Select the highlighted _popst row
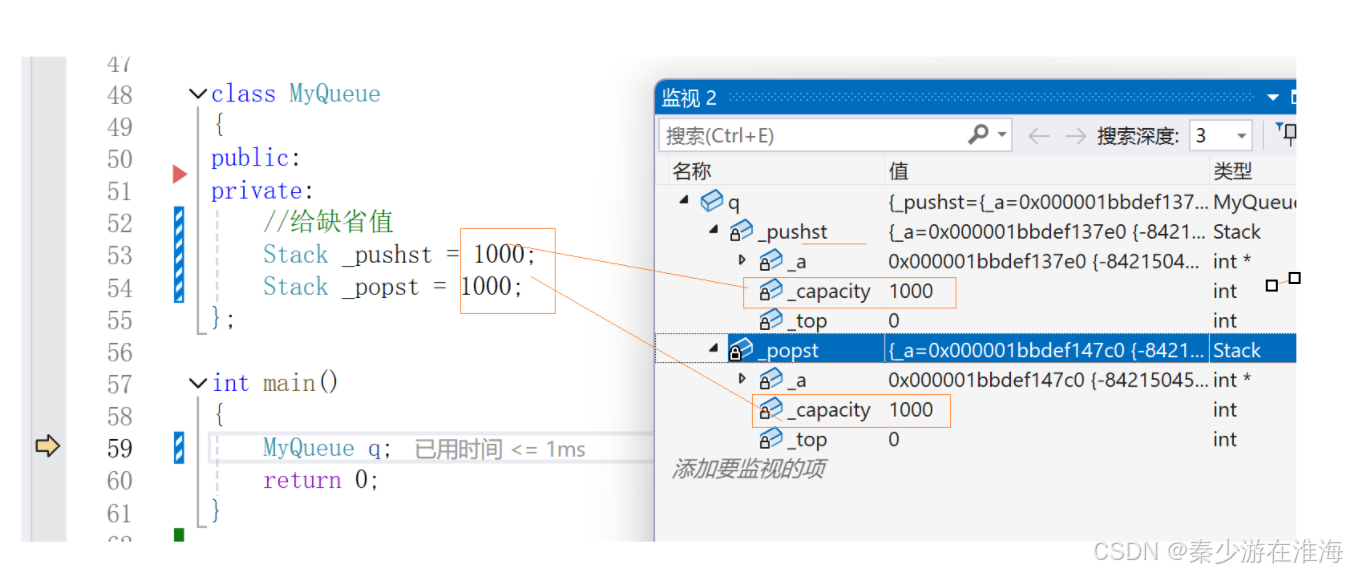Screen dimensions: 1347x573 click(975, 351)
